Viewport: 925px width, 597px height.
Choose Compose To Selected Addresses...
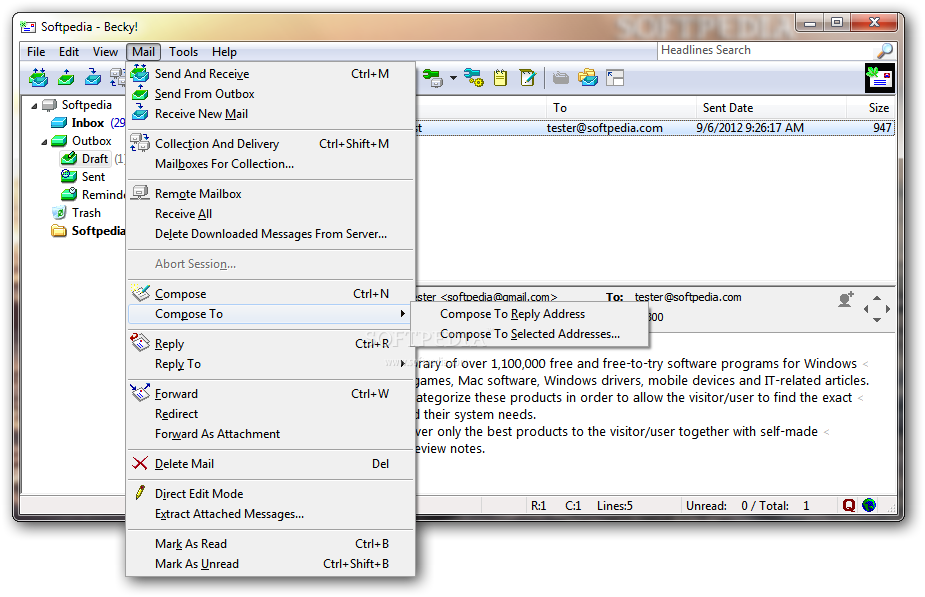pos(529,334)
